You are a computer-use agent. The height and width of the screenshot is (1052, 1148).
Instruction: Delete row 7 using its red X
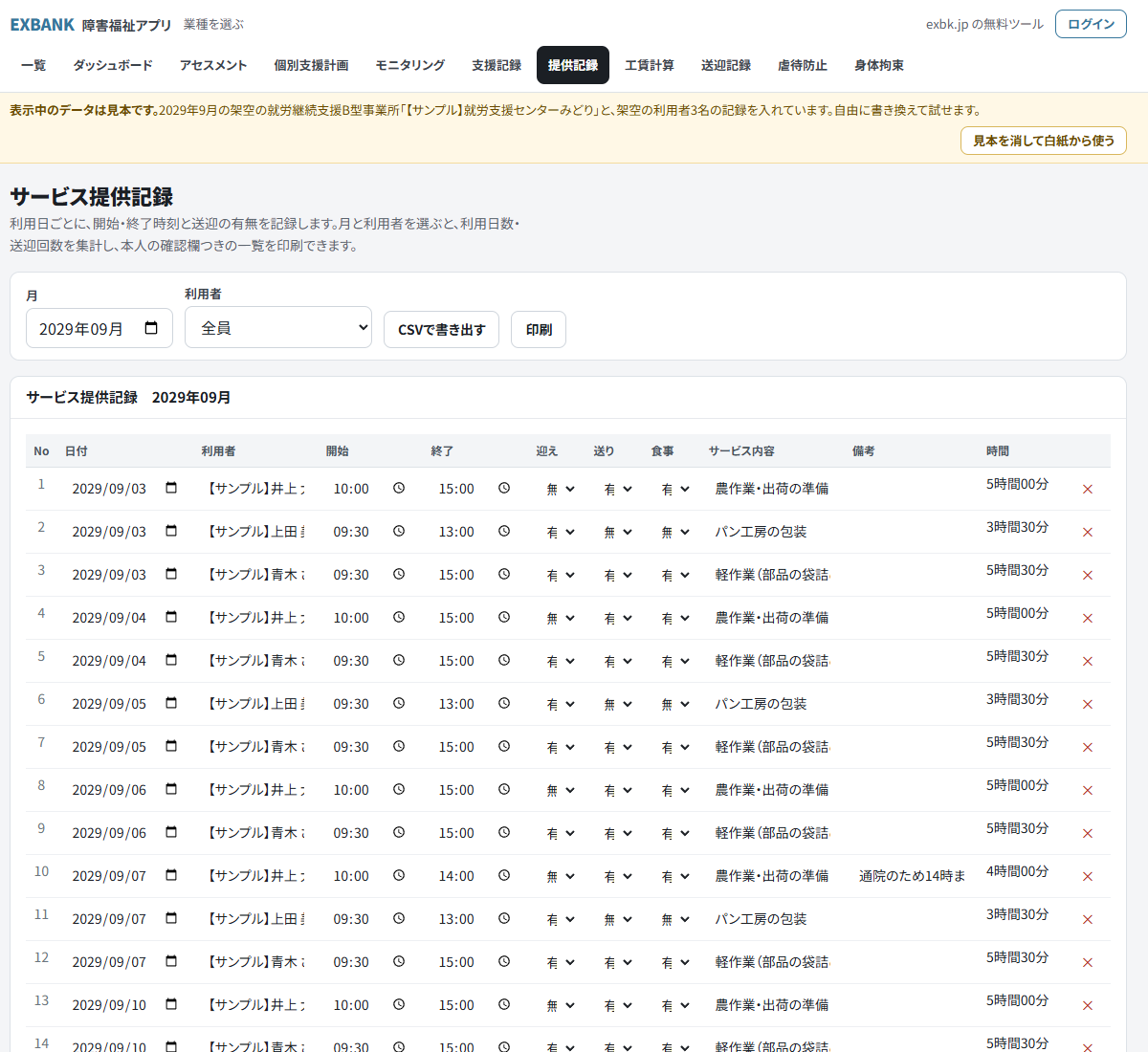tap(1087, 747)
